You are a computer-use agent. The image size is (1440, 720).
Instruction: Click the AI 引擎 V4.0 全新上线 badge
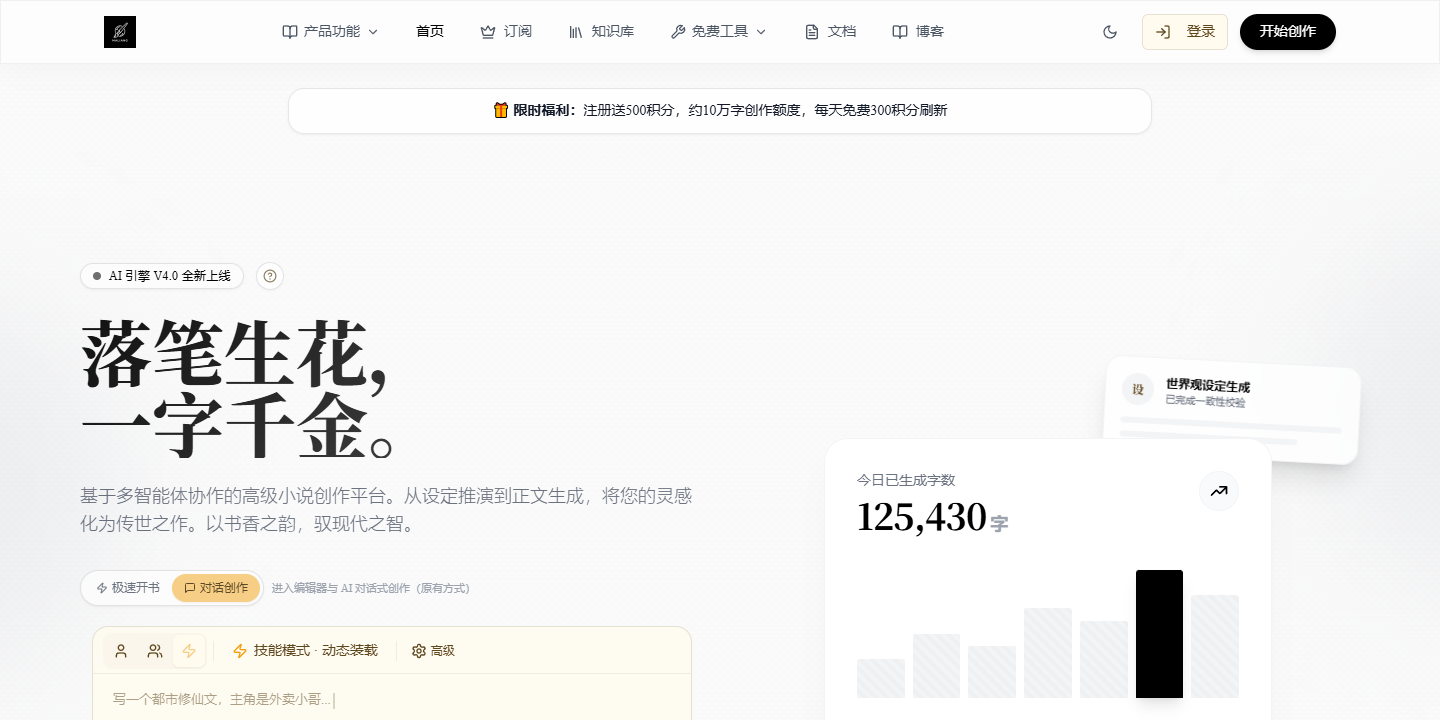coord(162,276)
